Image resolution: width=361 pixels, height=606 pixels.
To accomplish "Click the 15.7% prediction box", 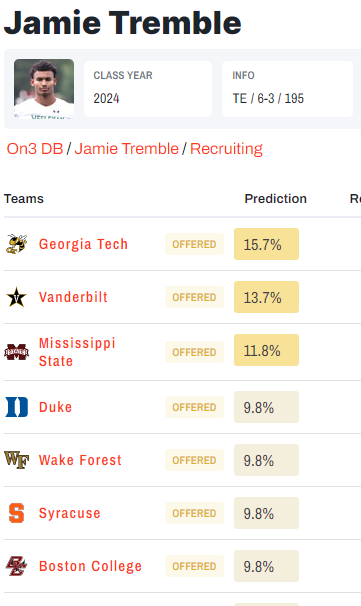I will [266, 244].
